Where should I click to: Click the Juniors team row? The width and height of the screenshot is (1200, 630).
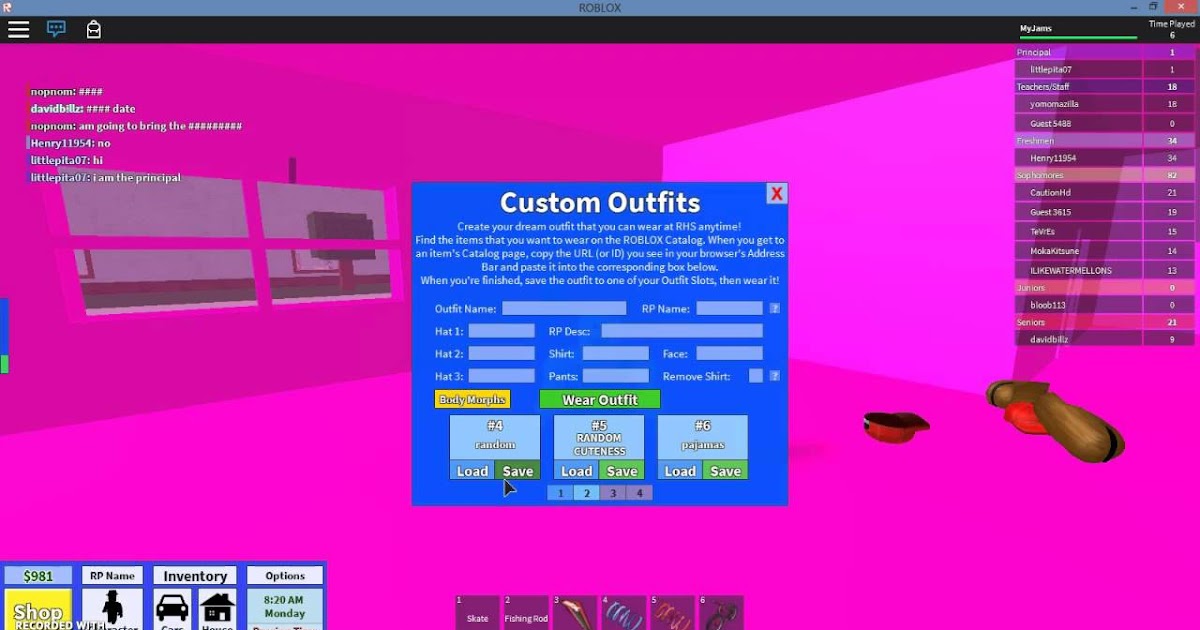click(x=1105, y=288)
